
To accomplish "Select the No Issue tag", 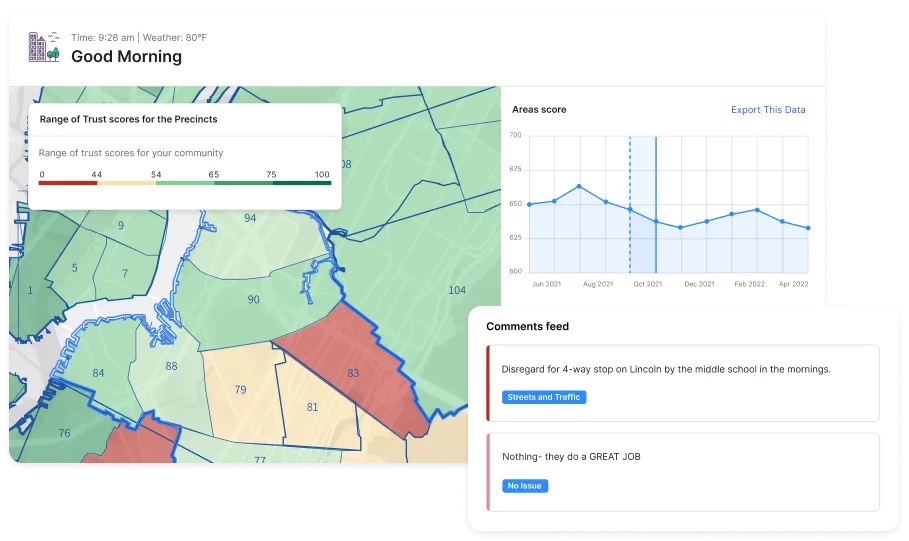I will [525, 486].
